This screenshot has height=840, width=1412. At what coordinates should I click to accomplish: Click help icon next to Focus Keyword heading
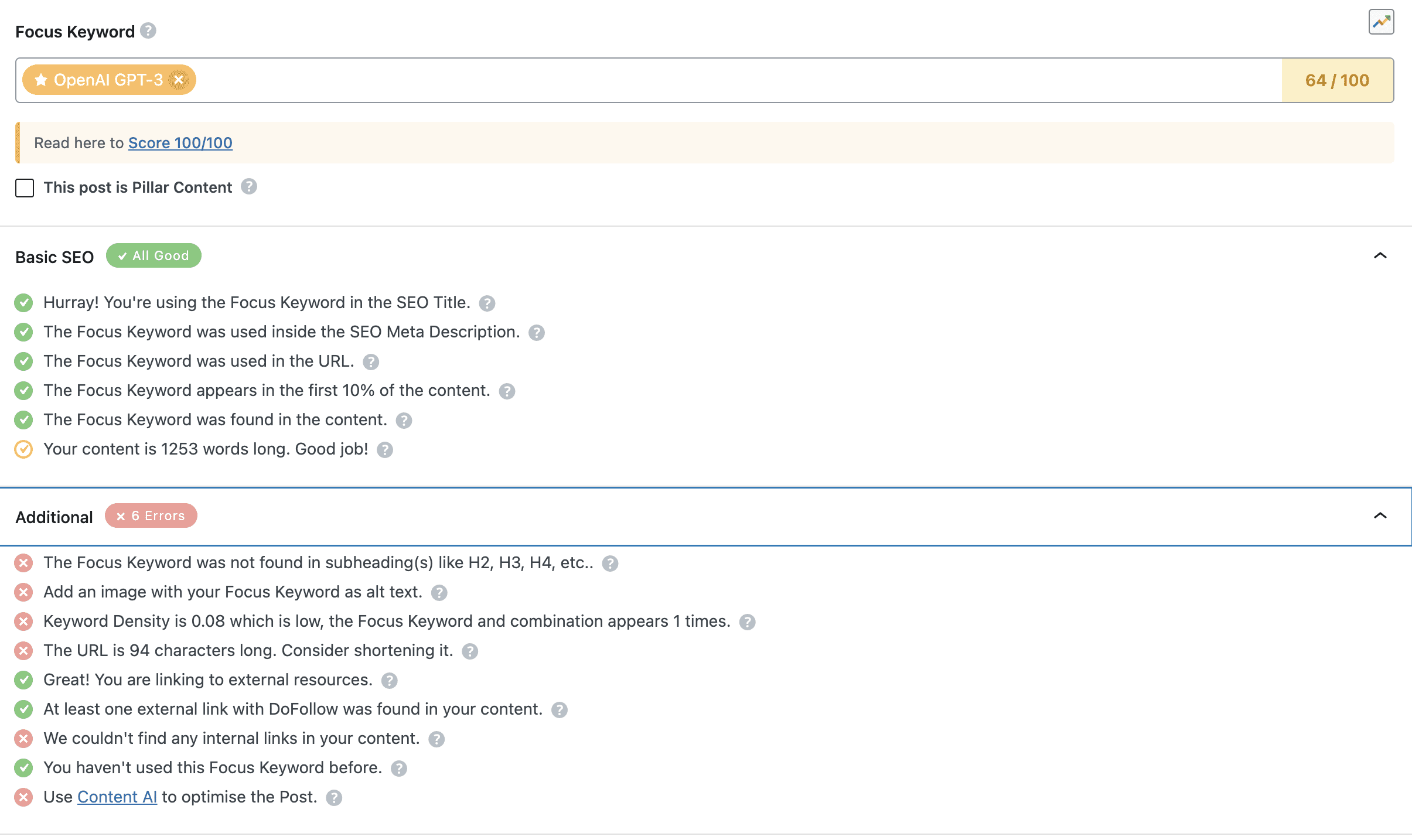[x=148, y=30]
